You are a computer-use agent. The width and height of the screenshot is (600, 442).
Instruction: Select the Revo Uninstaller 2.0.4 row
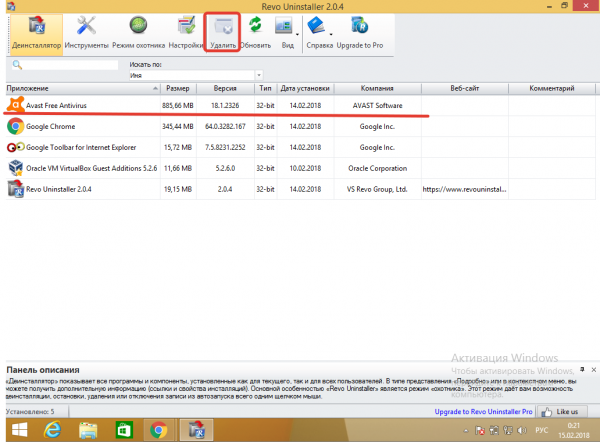[300, 189]
